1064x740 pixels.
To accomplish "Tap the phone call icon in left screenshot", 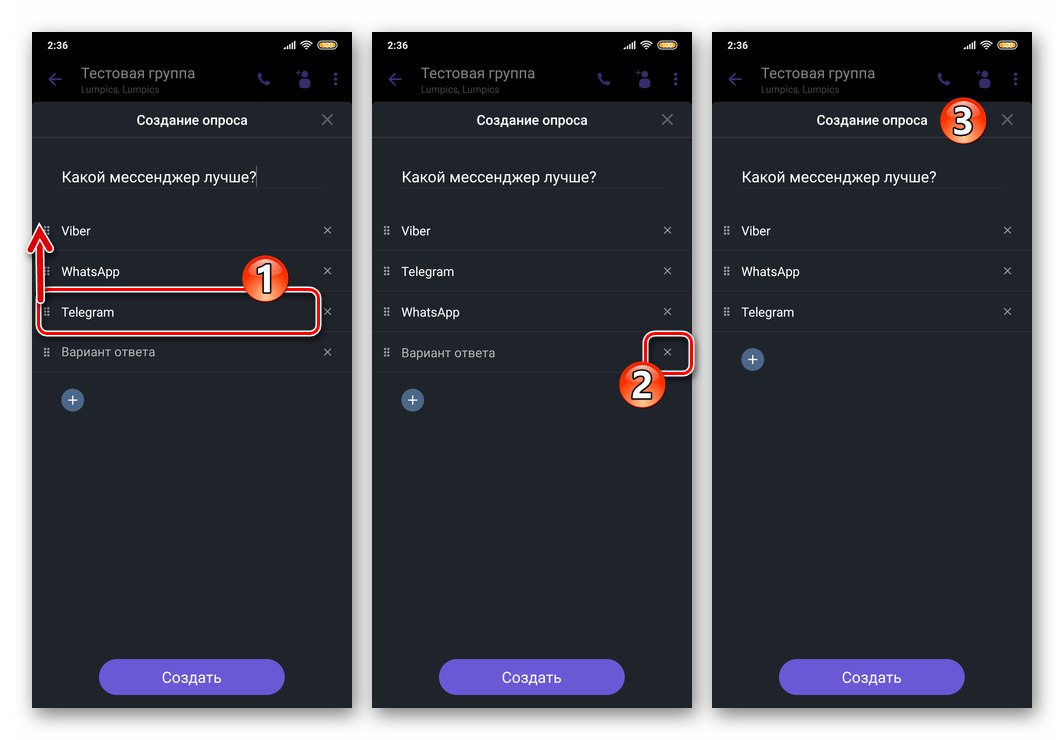I will pos(264,79).
